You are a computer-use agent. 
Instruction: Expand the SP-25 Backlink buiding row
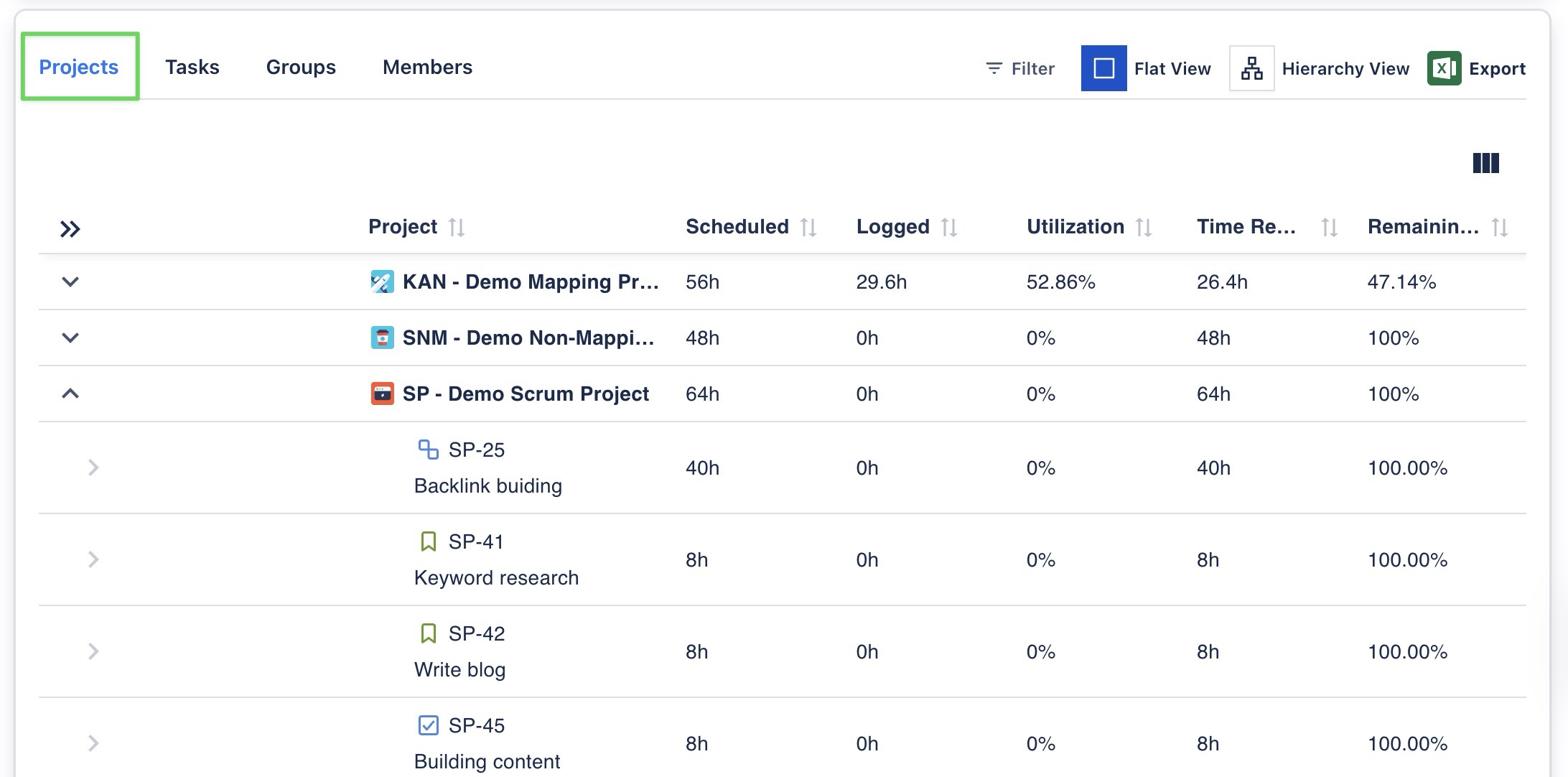pyautogui.click(x=93, y=467)
